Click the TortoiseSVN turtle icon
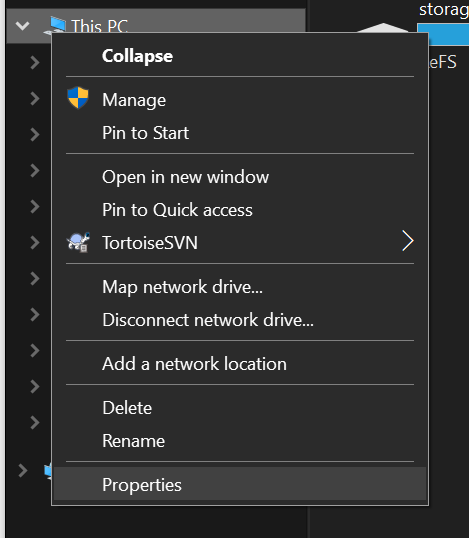 click(x=78, y=243)
